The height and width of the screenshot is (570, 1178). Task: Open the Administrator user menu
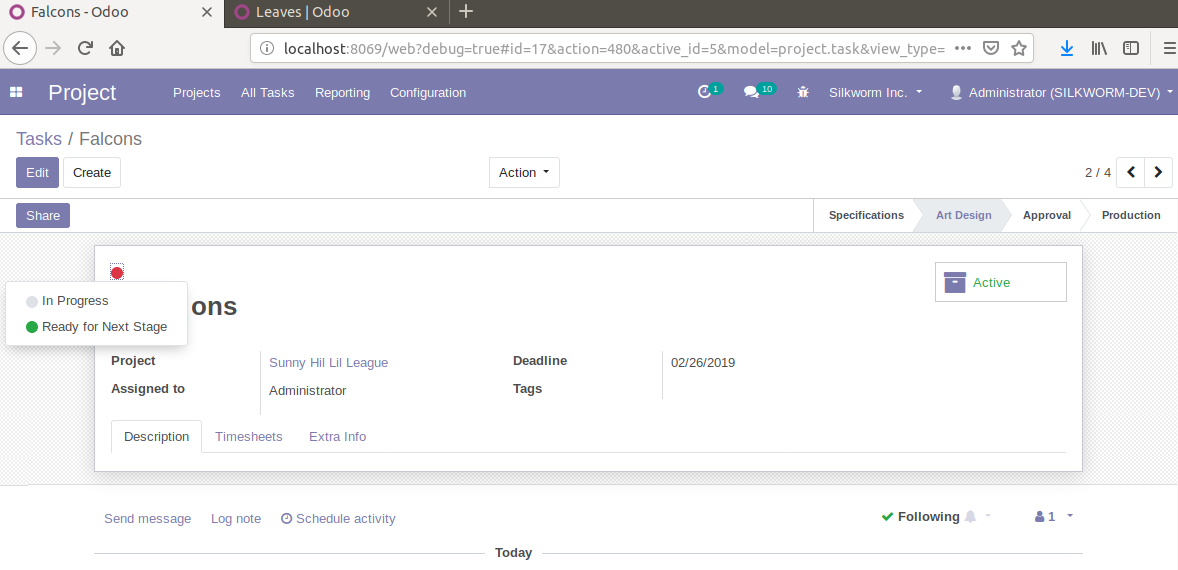[1062, 92]
